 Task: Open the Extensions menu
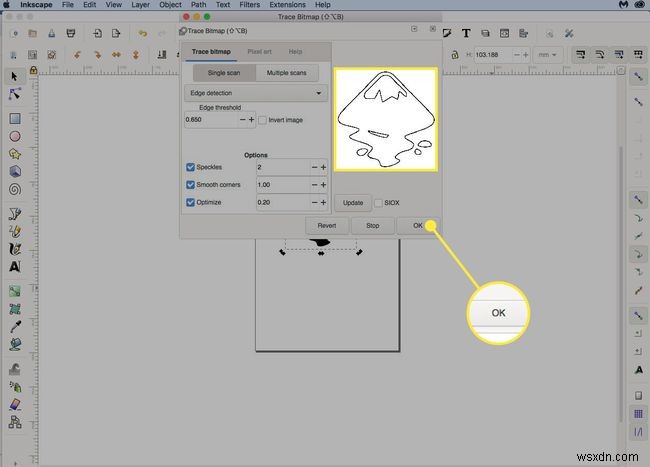pyautogui.click(x=287, y=5)
